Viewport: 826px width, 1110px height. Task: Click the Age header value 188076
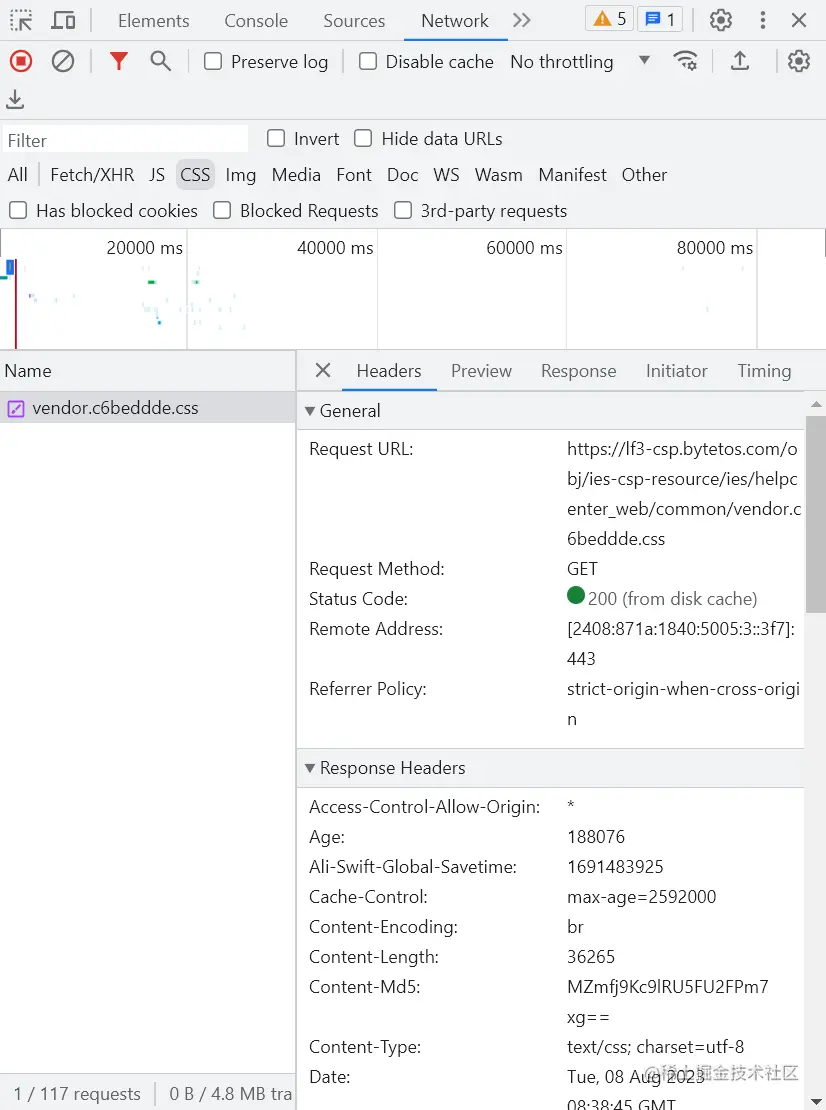pyautogui.click(x=596, y=837)
